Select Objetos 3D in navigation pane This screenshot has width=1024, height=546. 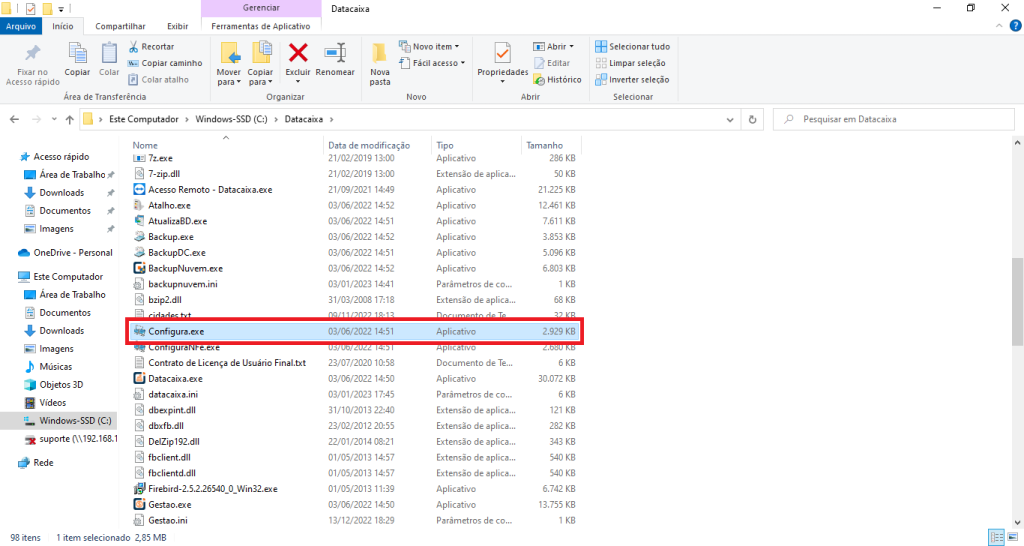click(x=54, y=385)
